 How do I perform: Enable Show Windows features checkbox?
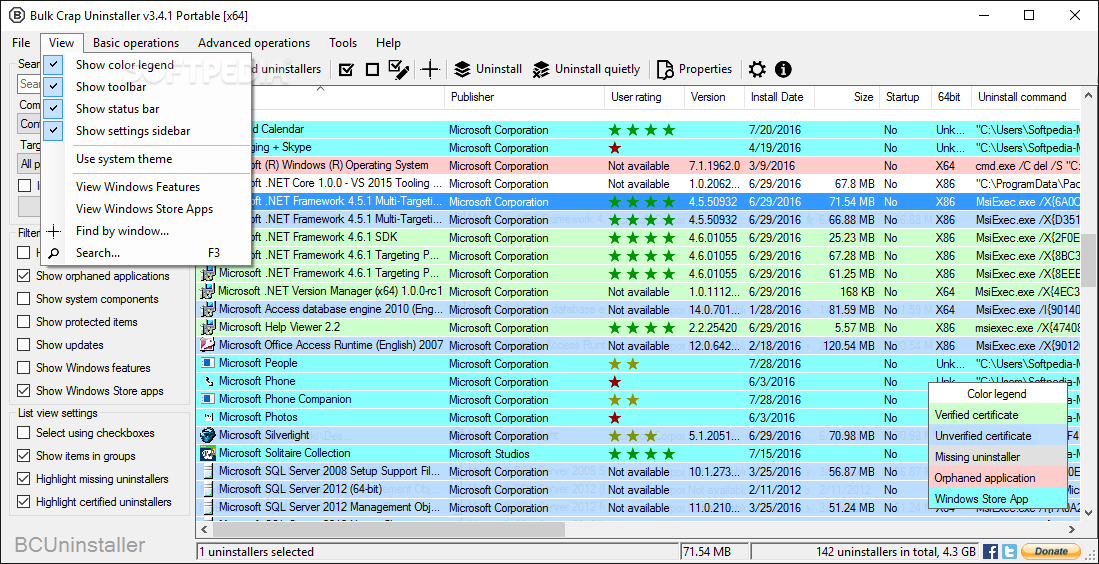(x=24, y=368)
